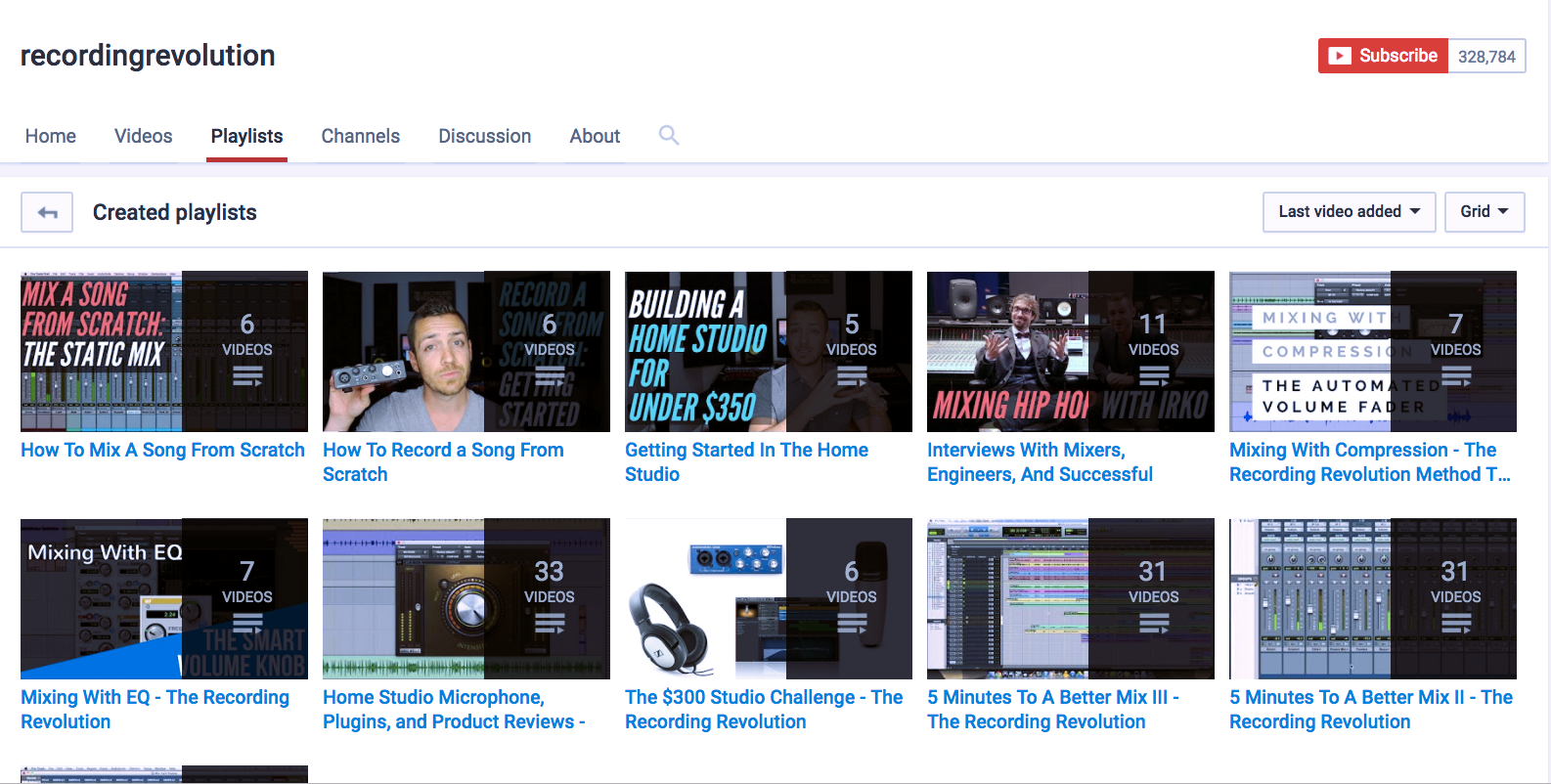Subscribe to the recordingrevolution channel
The height and width of the screenshot is (784, 1551).
pyautogui.click(x=1383, y=56)
